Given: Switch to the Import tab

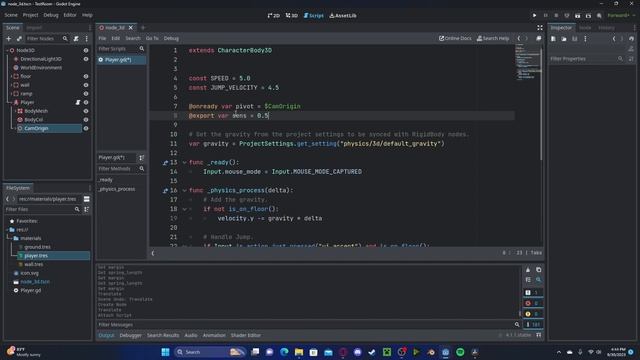Looking at the screenshot, I should tap(34, 28).
